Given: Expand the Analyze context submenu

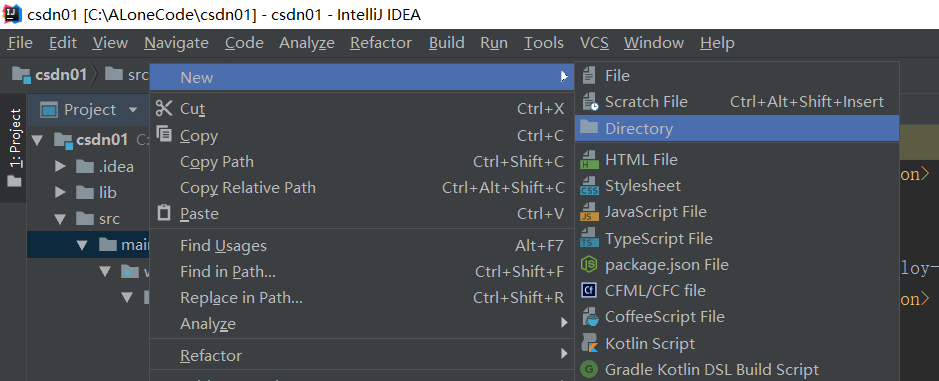Looking at the screenshot, I should click(362, 324).
